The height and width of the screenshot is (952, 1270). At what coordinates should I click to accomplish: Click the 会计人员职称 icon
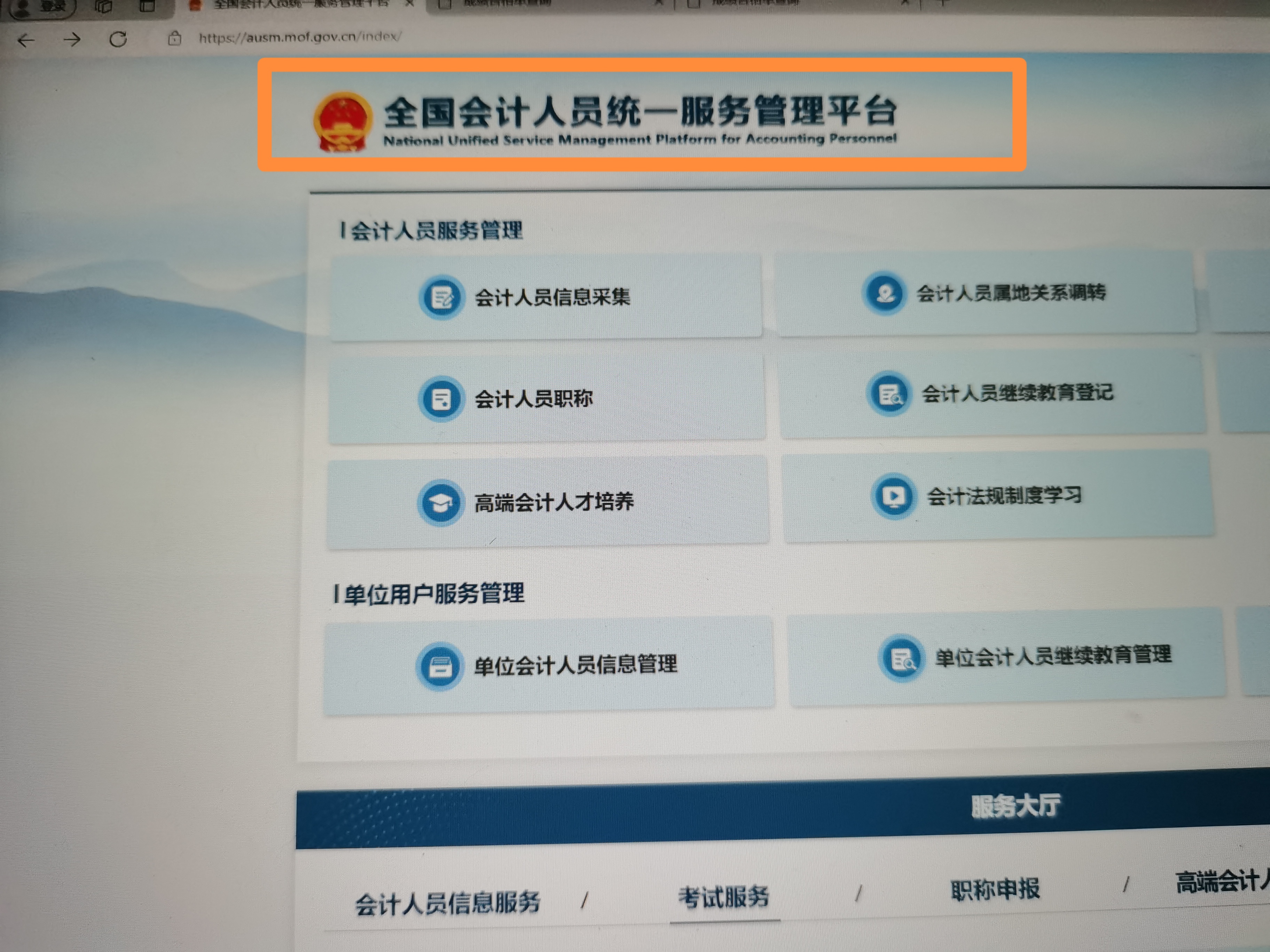click(441, 399)
